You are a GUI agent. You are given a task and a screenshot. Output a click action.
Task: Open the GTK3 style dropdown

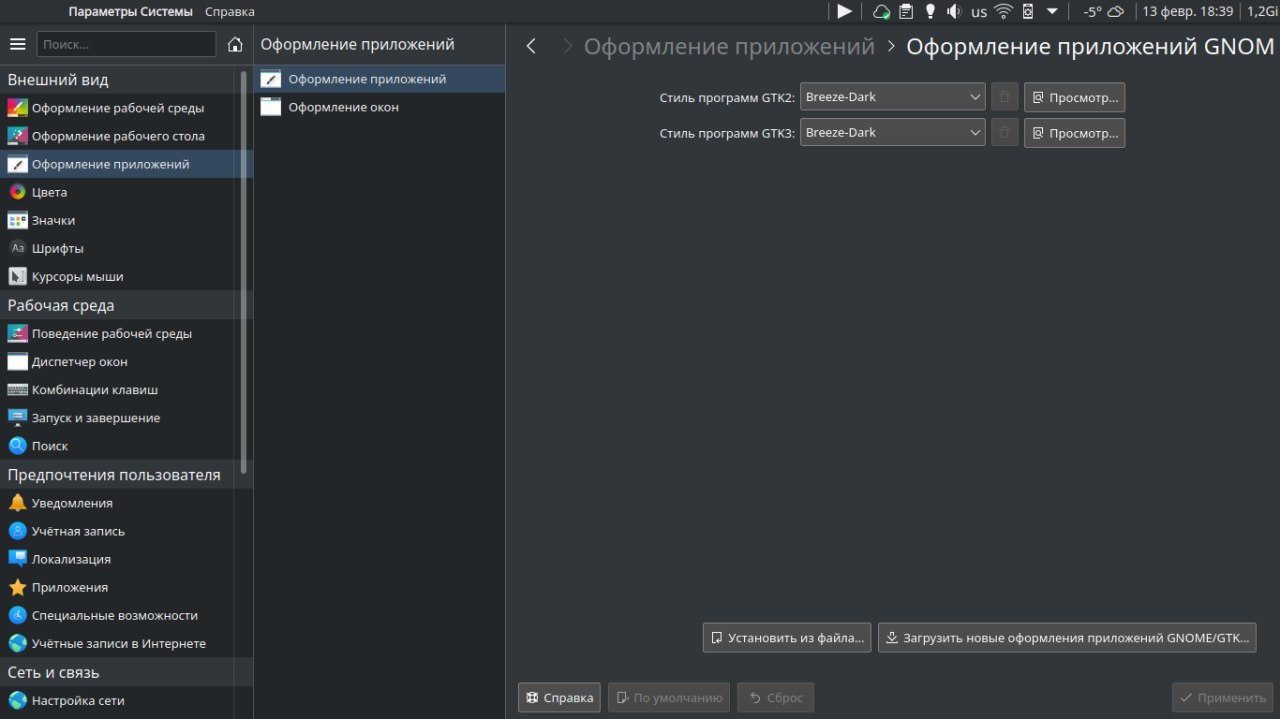892,132
